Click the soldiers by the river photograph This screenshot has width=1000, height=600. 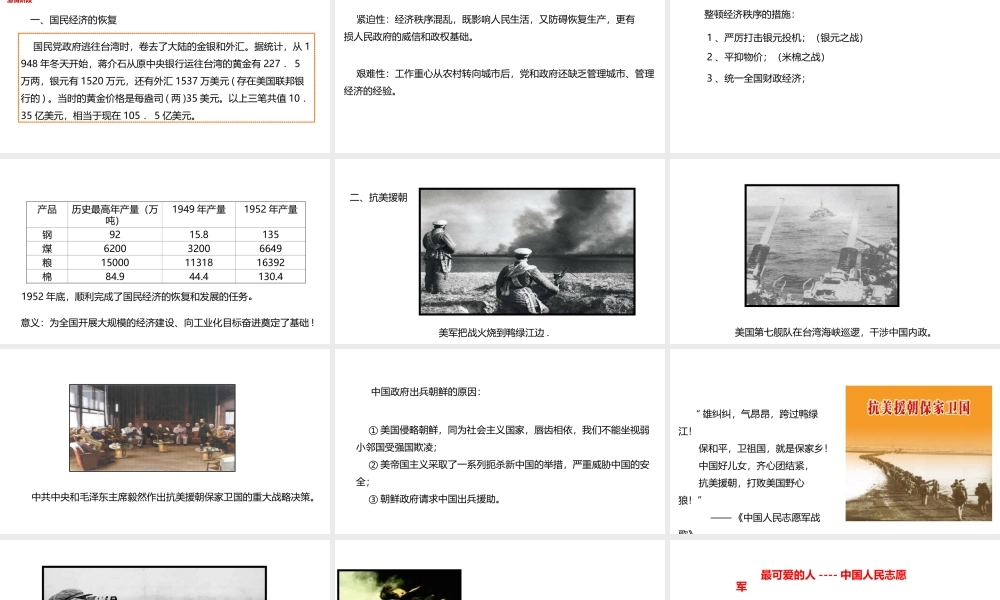[x=527, y=251]
